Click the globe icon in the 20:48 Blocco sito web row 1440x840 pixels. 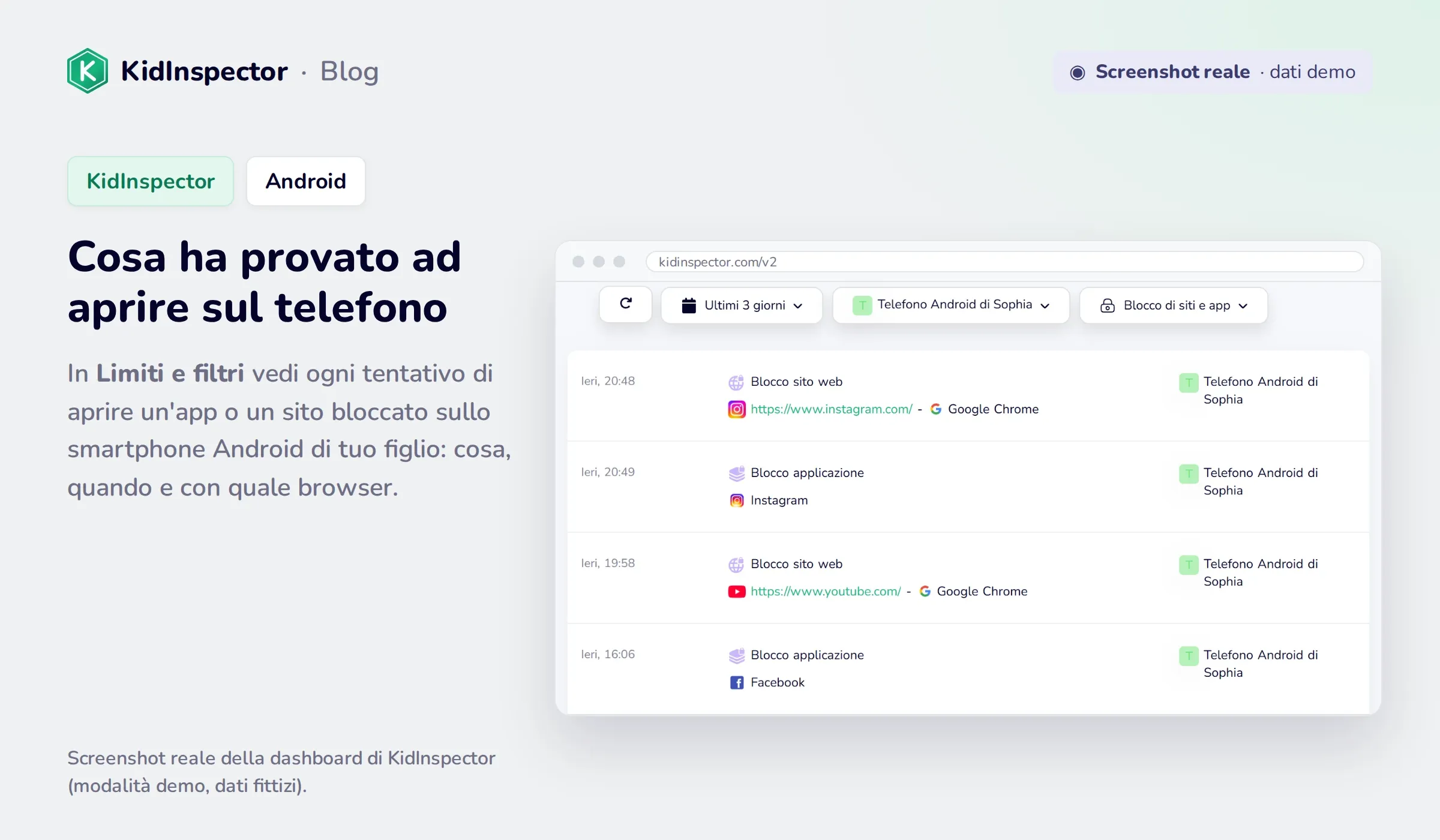click(x=736, y=382)
